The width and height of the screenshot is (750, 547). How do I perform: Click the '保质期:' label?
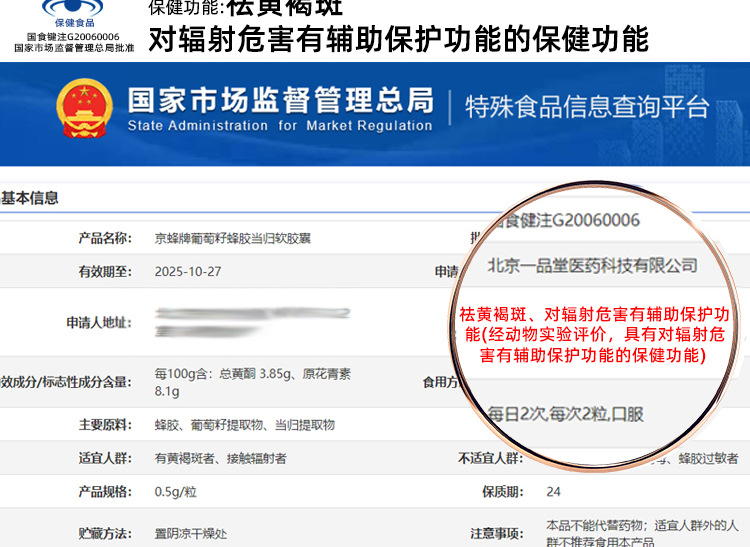pyautogui.click(x=503, y=492)
